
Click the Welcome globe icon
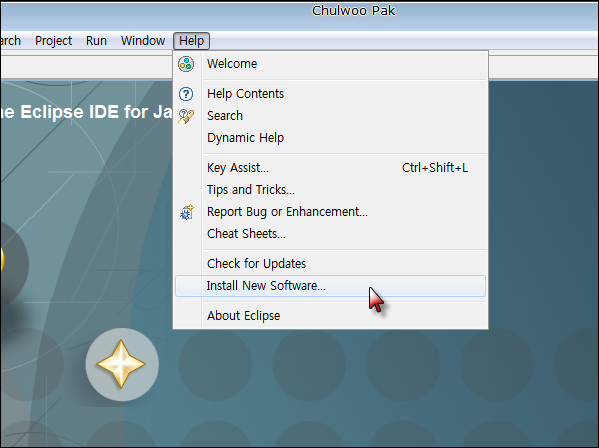(x=186, y=64)
